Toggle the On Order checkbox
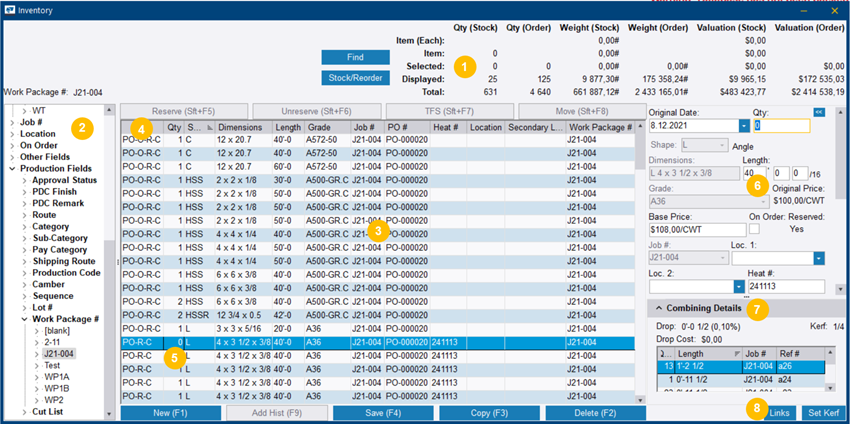The image size is (850, 424). click(x=754, y=230)
